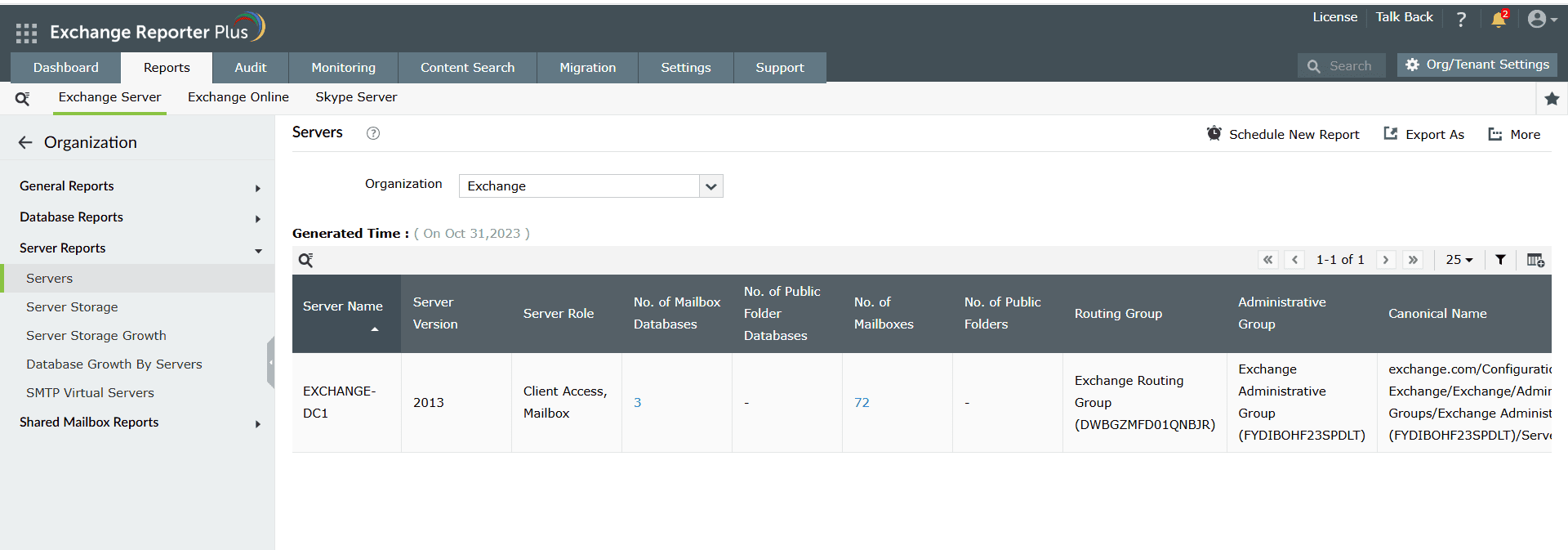Expand the Database Reports section
The image size is (1568, 550).
click(x=137, y=217)
